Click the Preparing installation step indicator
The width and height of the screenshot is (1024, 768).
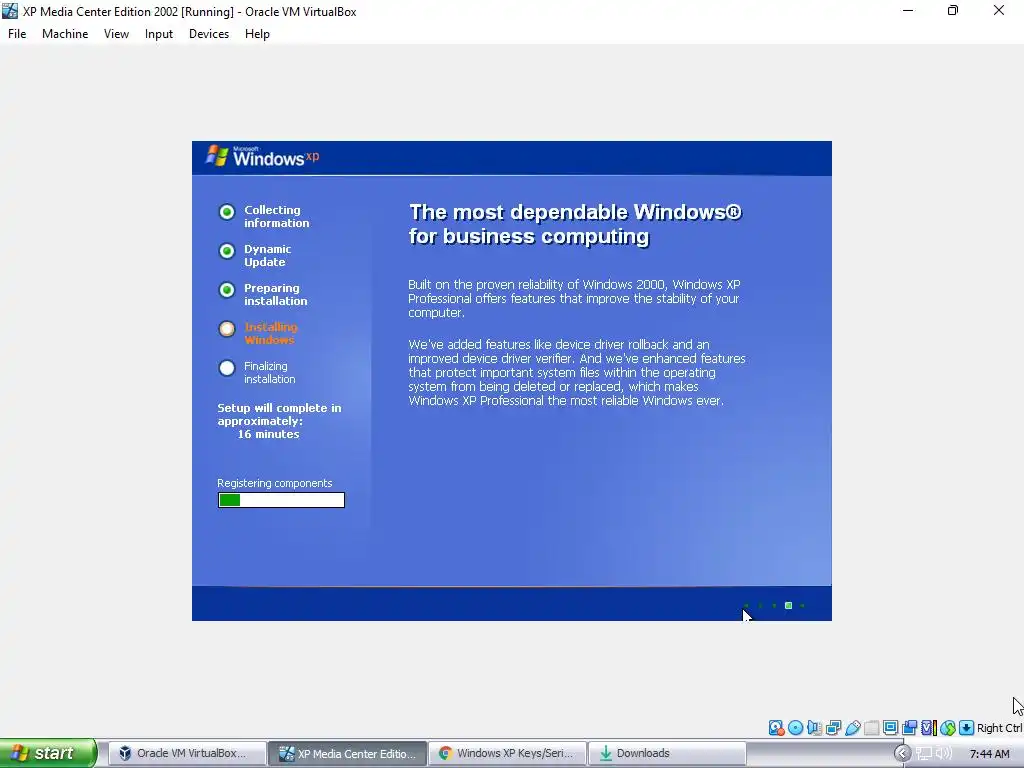point(227,290)
